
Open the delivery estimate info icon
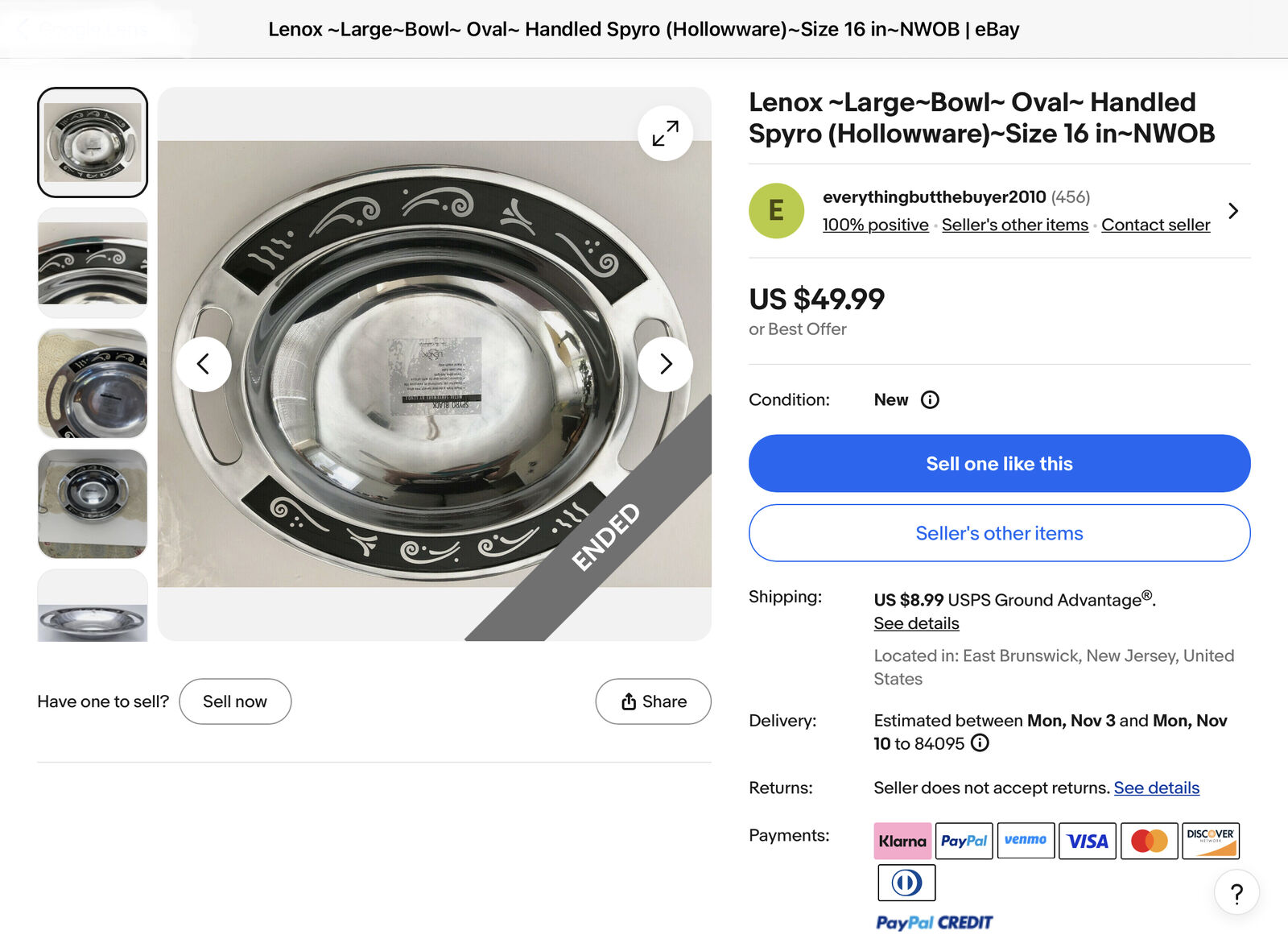coord(980,743)
